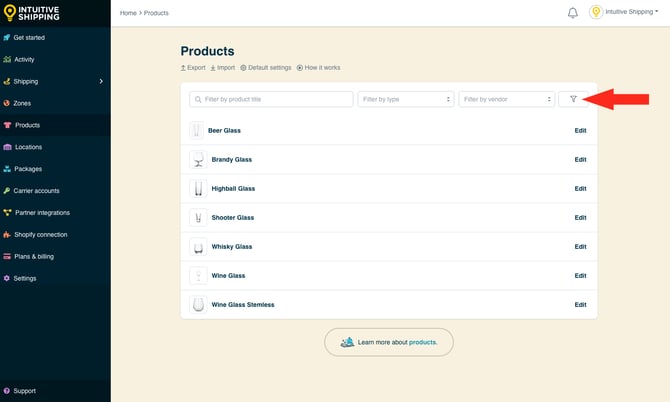Viewport: 670px width, 402px height.
Task: Click the Zones icon in sidebar
Action: 7,103
